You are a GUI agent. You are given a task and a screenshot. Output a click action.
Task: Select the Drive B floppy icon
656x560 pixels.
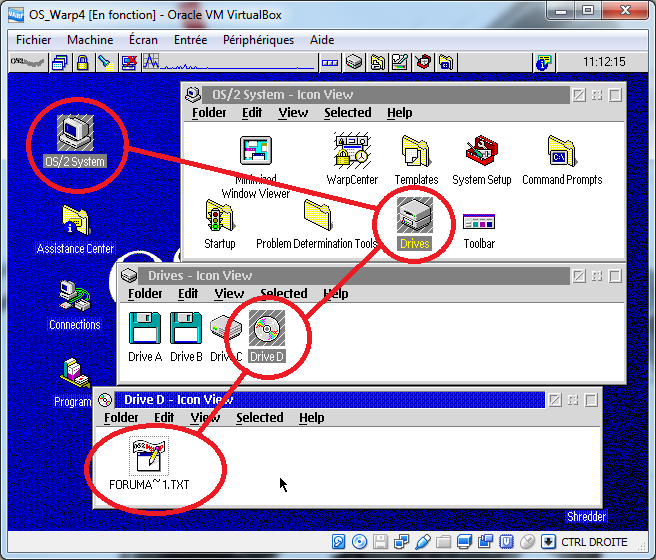point(186,337)
